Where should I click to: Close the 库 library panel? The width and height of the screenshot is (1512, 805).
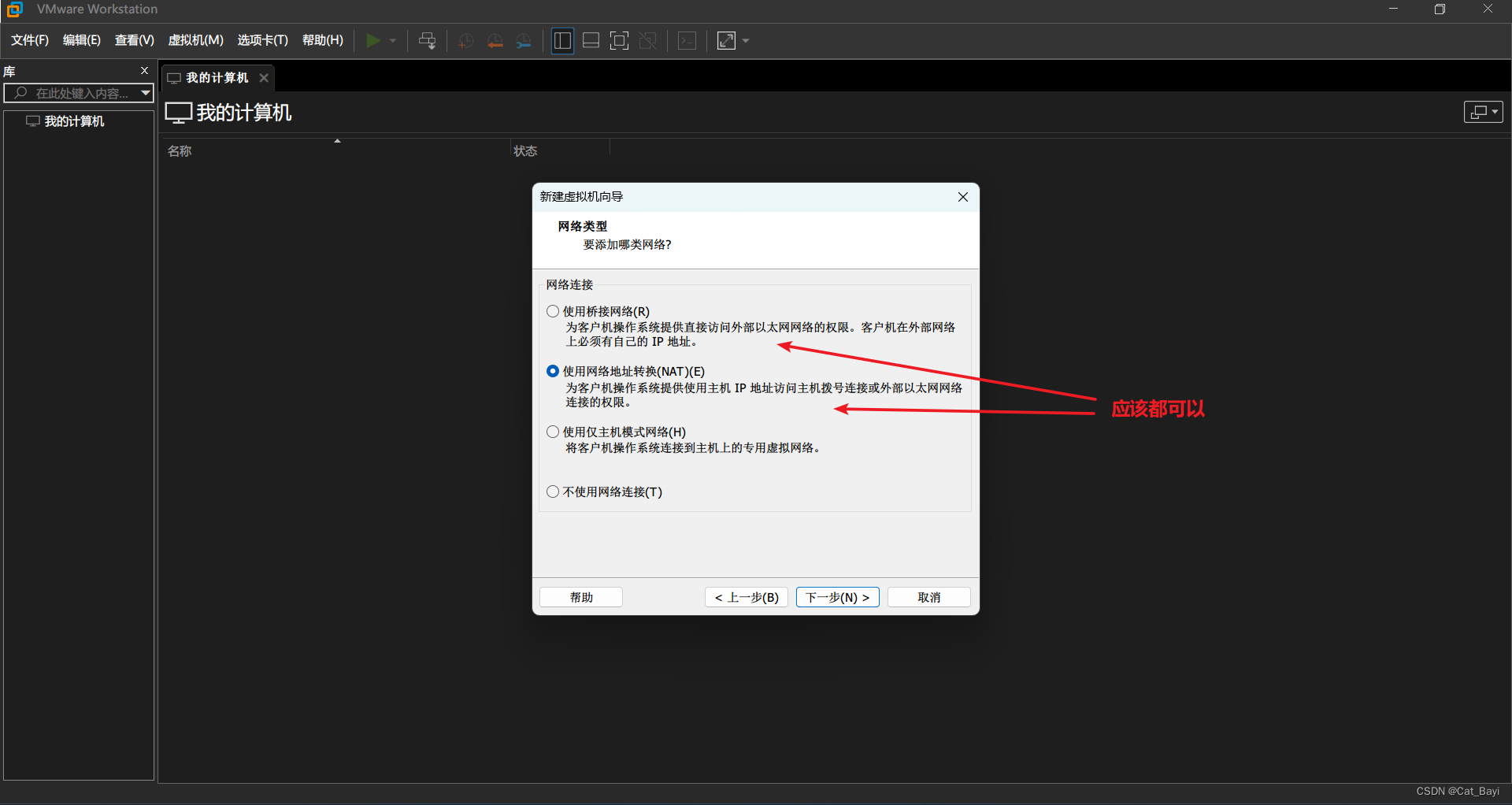pyautogui.click(x=144, y=71)
